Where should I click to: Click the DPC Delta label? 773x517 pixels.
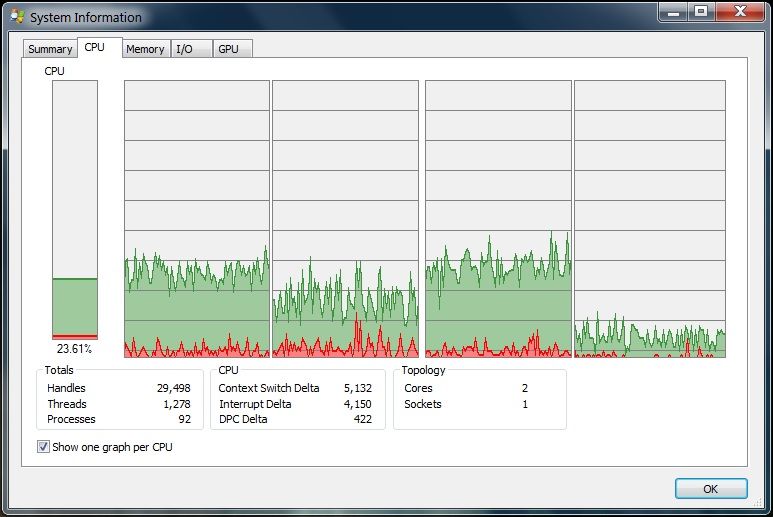243,419
